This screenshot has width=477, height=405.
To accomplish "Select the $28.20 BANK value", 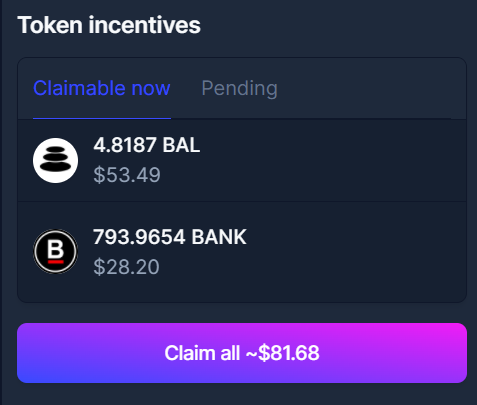I will tap(126, 267).
